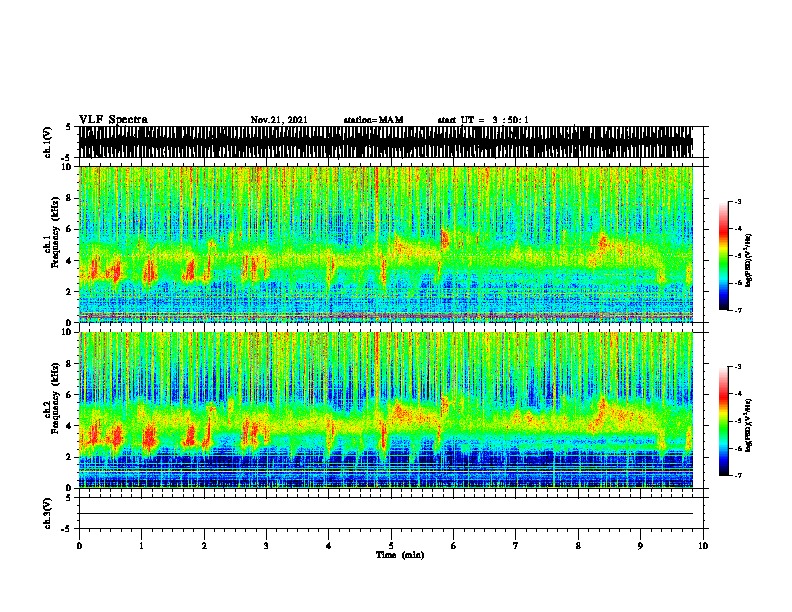792x612 pixels.
Task: Click time axis tick label '9'
Action: (x=640, y=546)
